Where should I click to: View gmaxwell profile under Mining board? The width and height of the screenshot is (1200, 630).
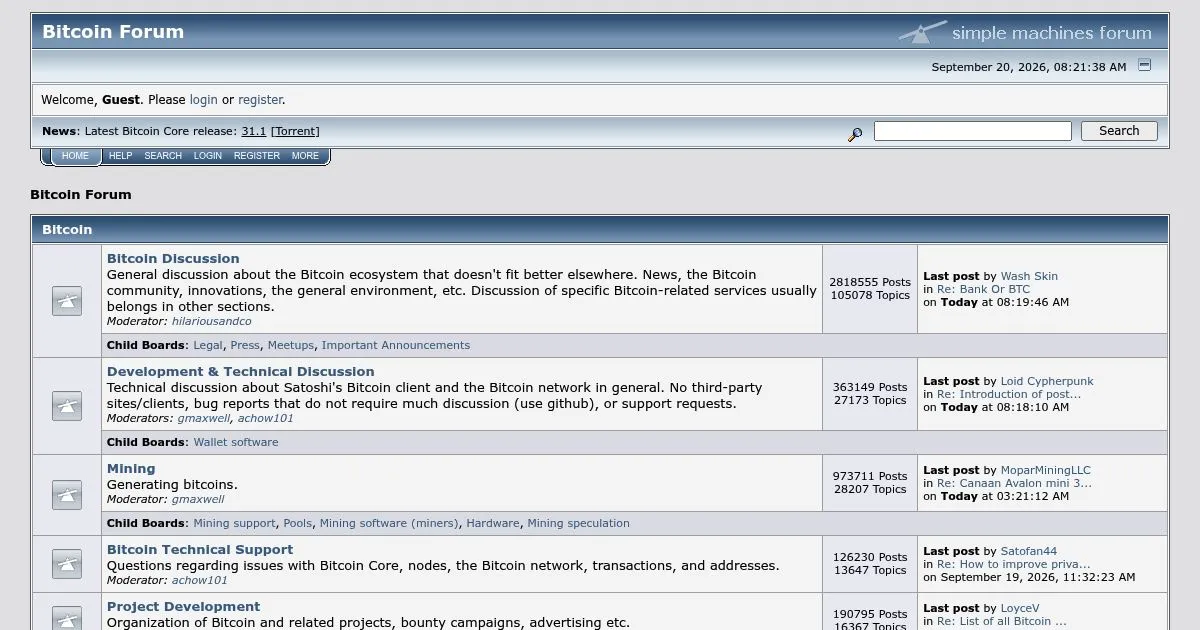(198, 500)
